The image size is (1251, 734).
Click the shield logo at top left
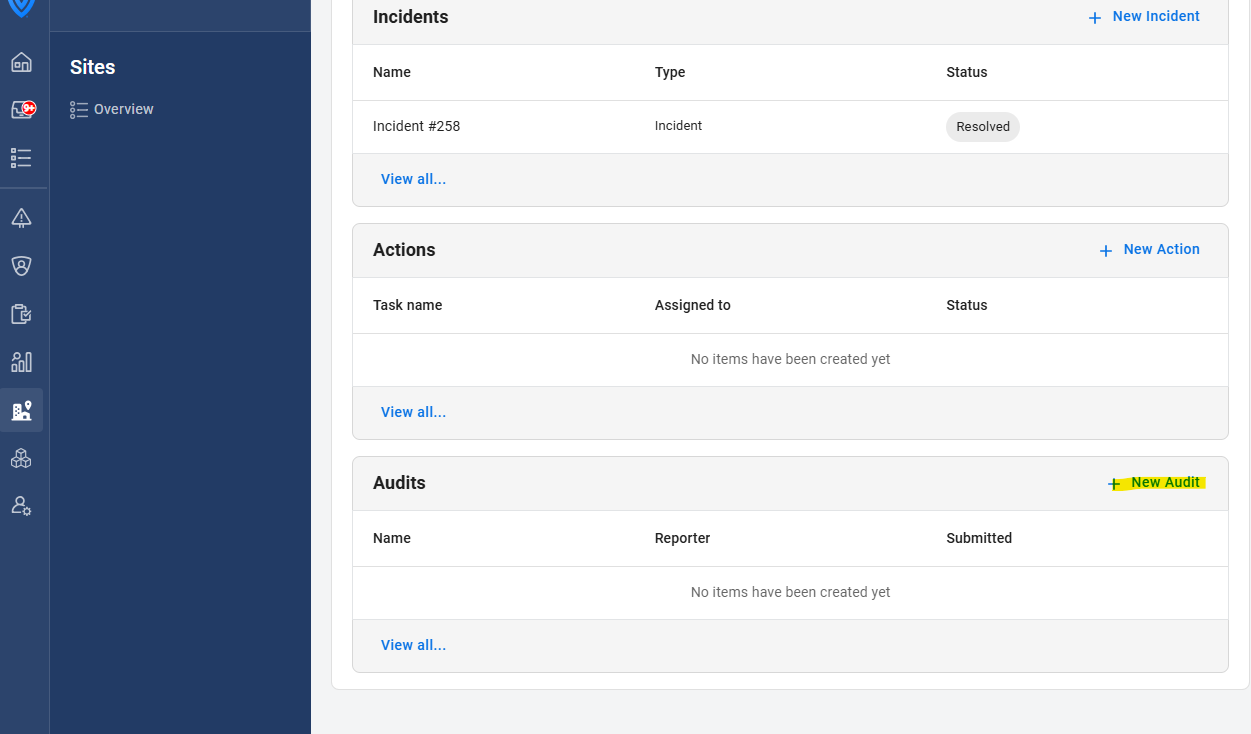pos(21,8)
